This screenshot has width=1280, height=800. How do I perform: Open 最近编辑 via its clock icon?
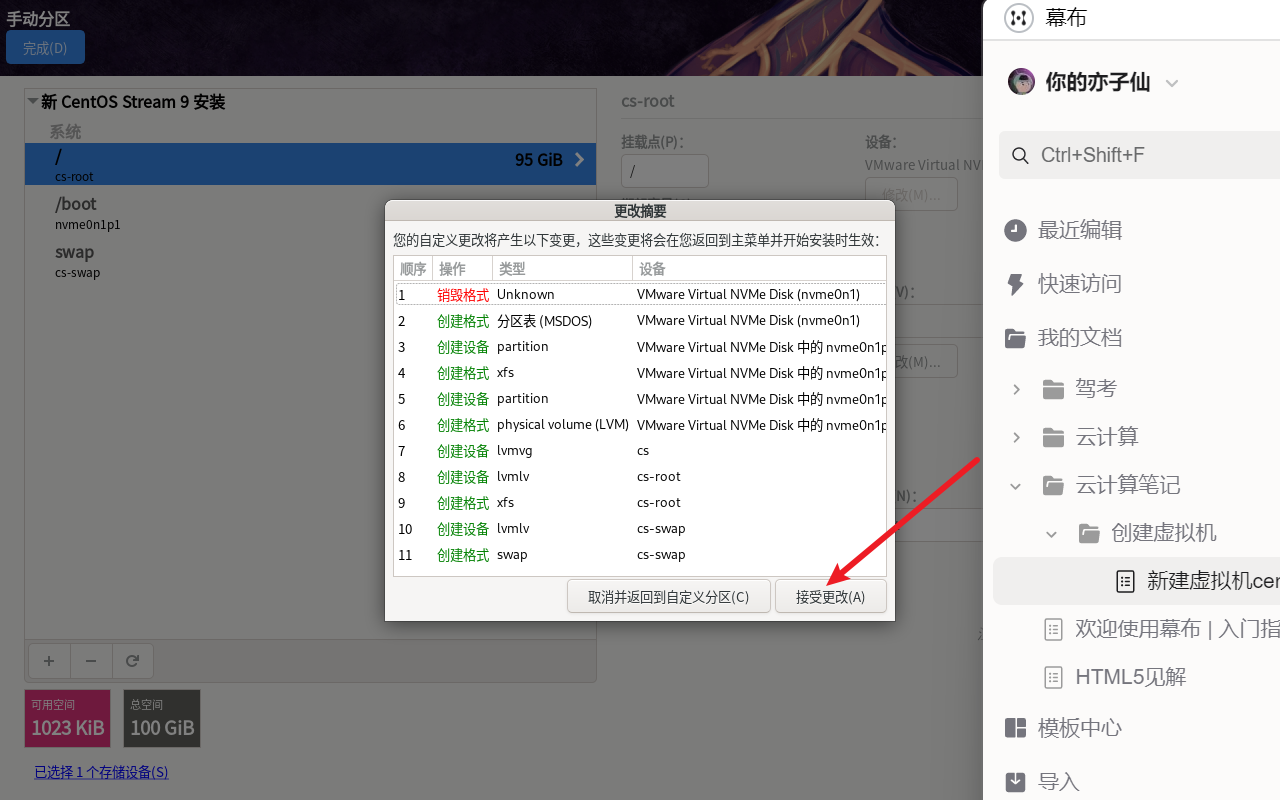tap(1015, 230)
